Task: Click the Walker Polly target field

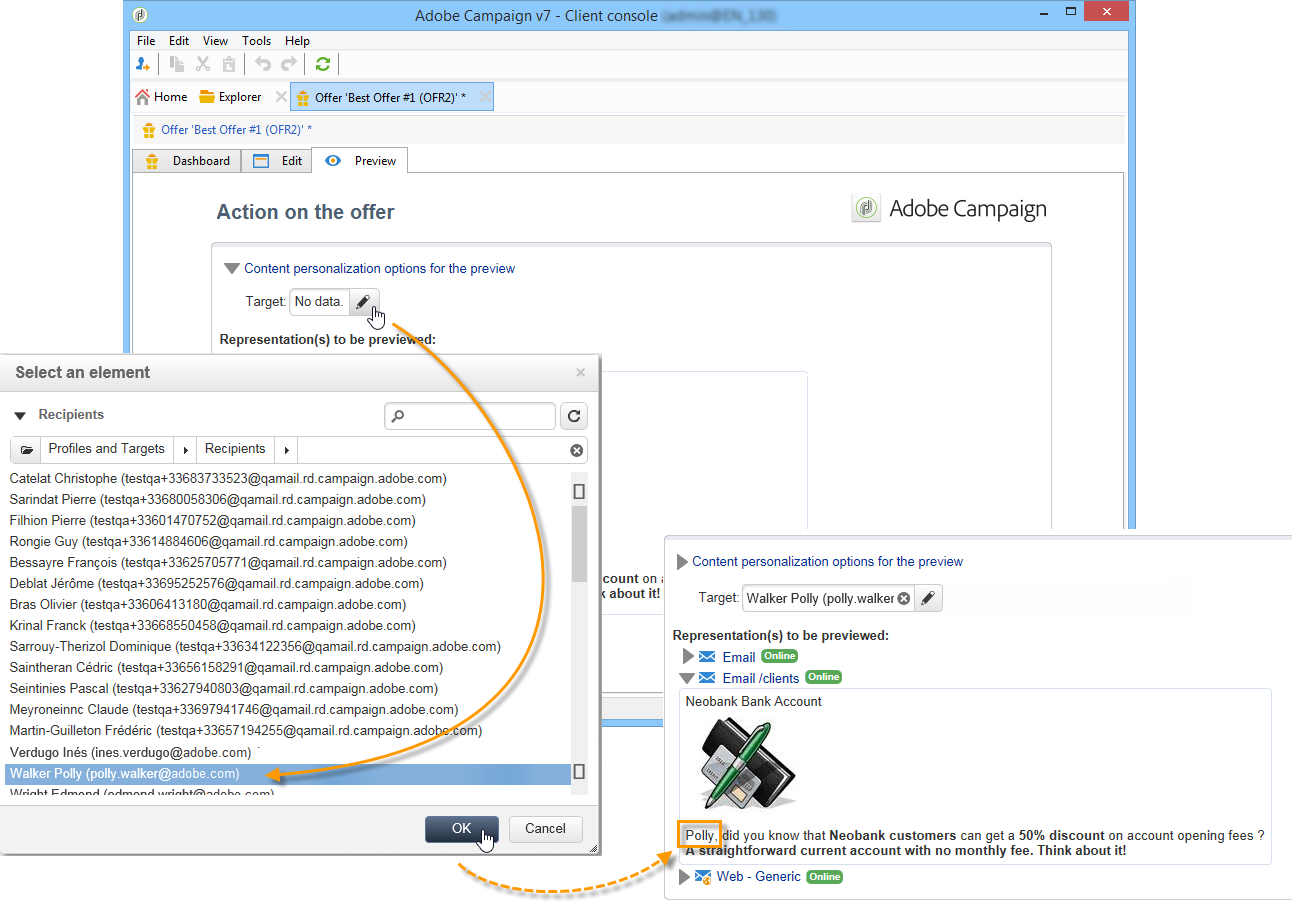Action: [x=828, y=598]
